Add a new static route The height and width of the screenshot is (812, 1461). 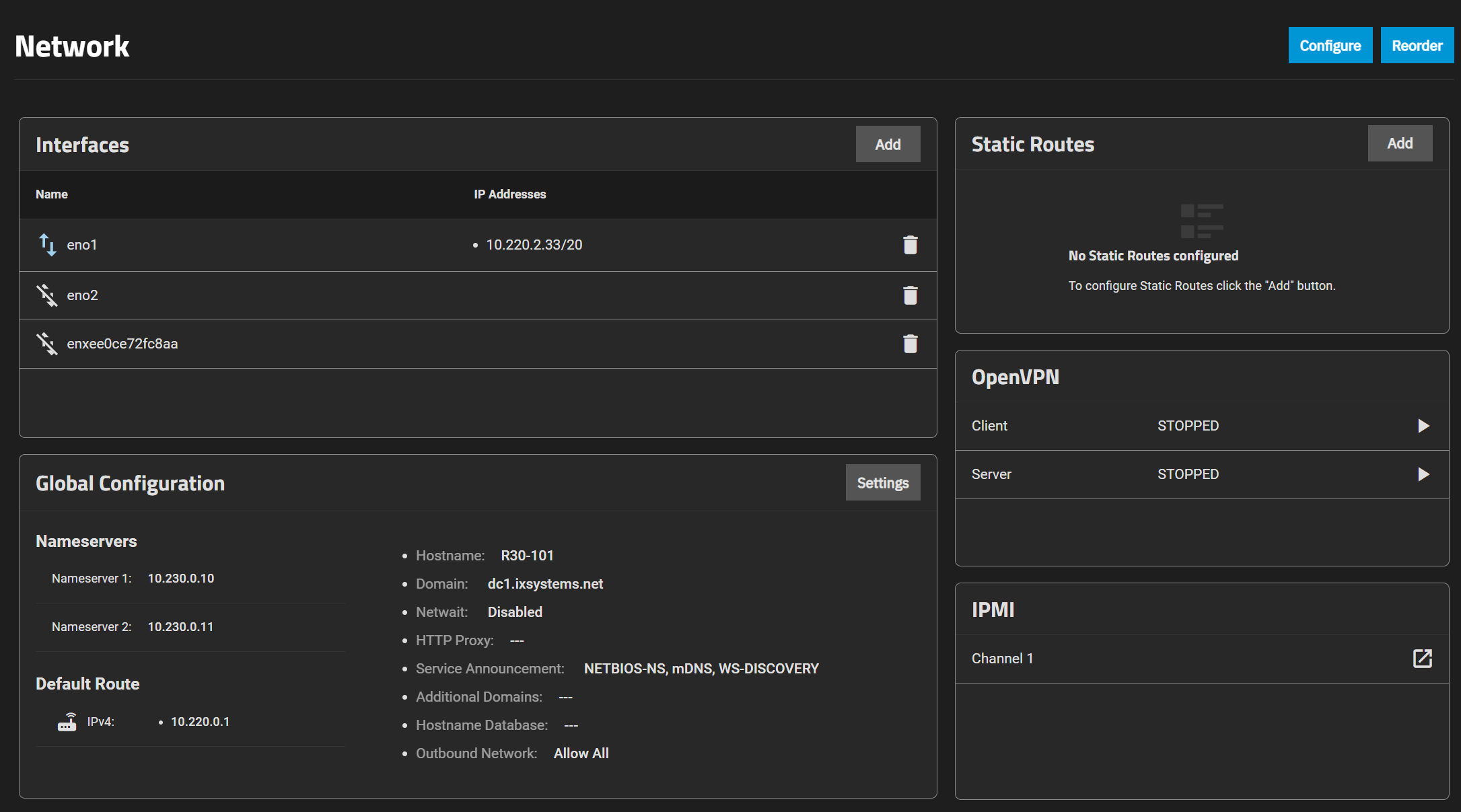1400,143
